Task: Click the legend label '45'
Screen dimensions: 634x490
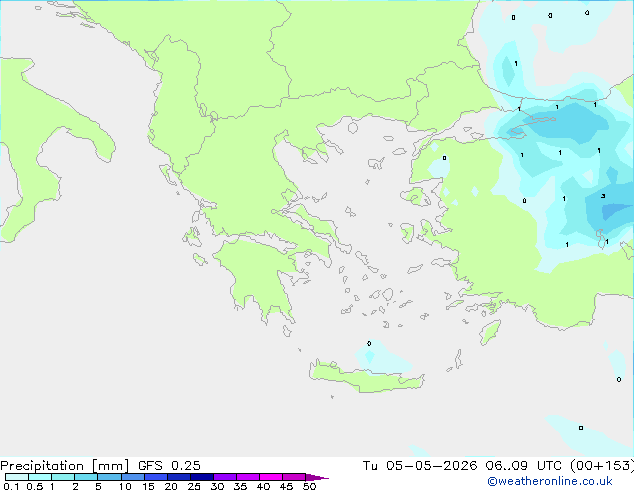Action: 286,486
